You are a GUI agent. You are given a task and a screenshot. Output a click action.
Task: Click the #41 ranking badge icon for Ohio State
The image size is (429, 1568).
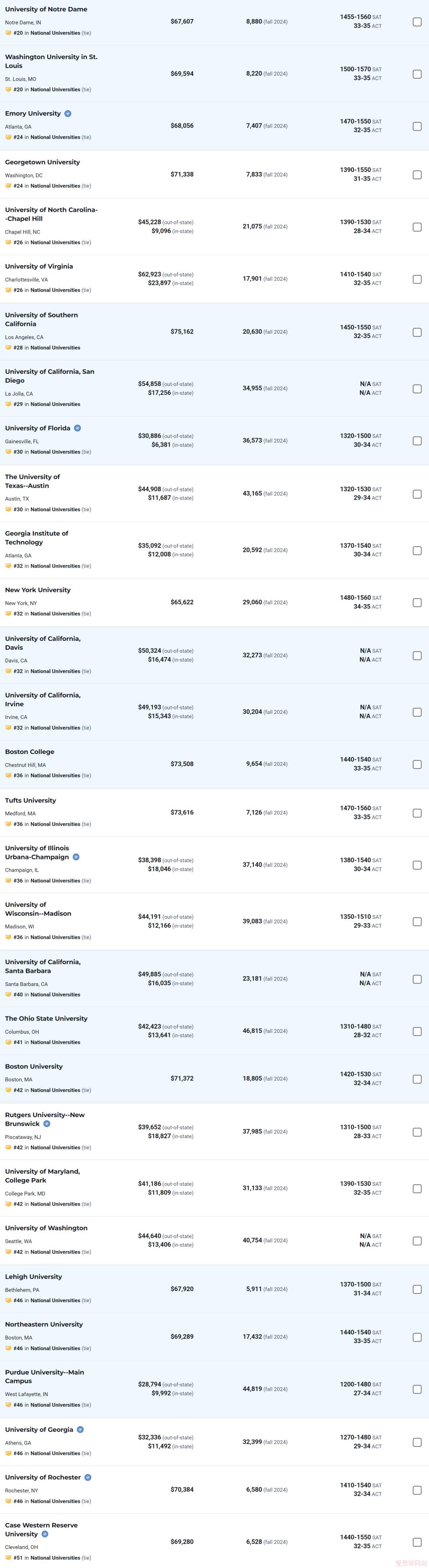[x=8, y=1042]
